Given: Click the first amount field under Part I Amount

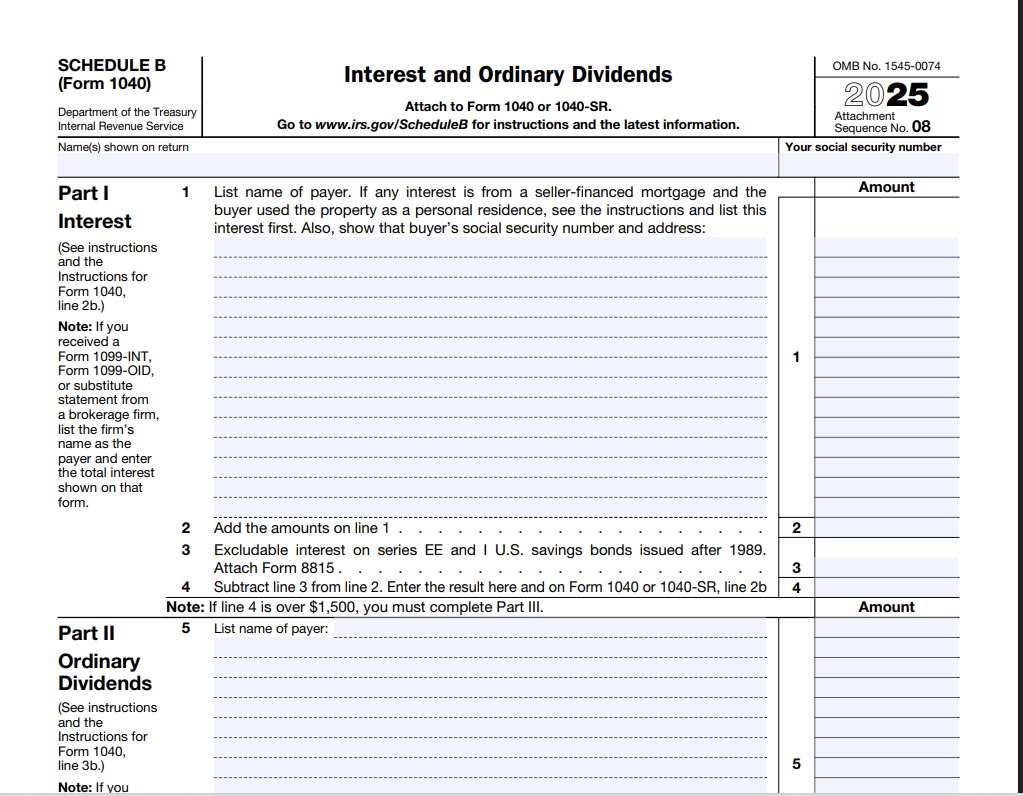Looking at the screenshot, I should pyautogui.click(x=886, y=247).
